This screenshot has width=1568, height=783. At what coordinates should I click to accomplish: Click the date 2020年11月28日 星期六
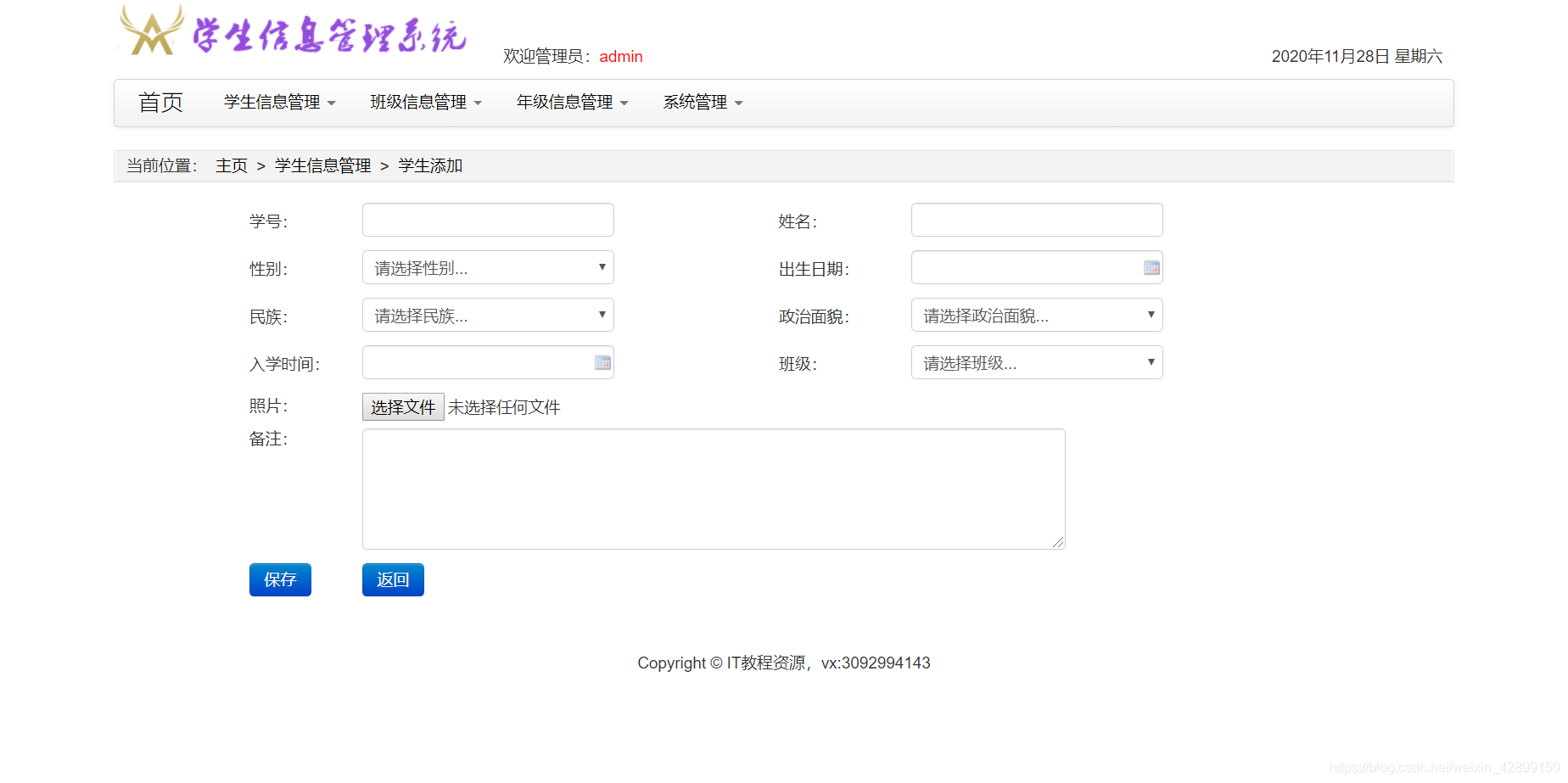pos(1357,57)
